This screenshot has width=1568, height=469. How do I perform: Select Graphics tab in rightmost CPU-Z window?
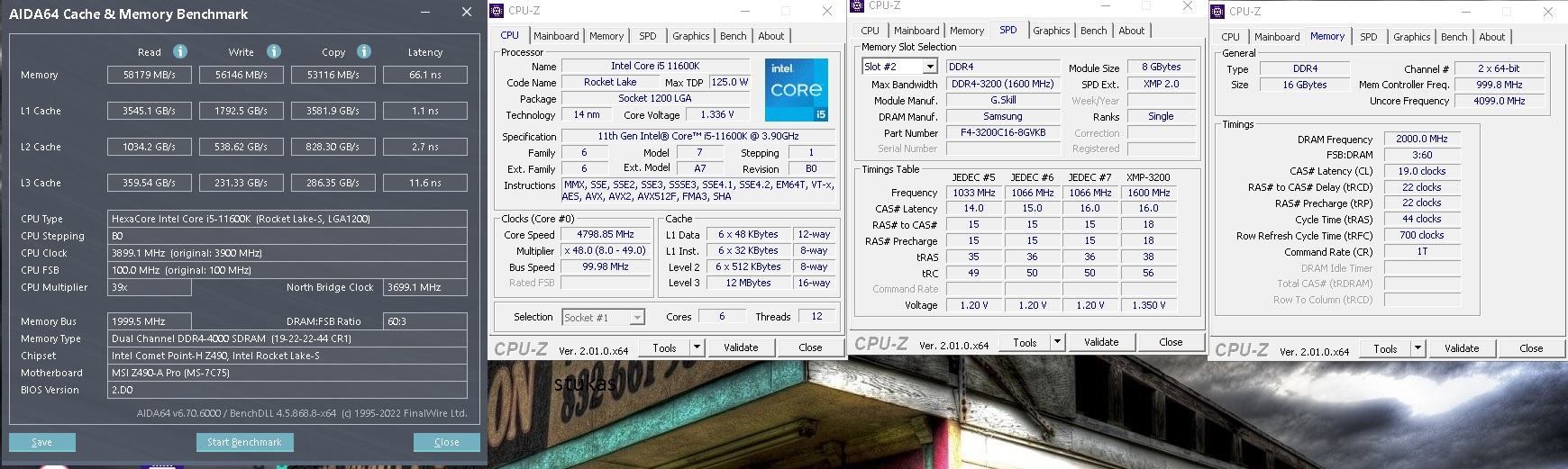tap(1412, 37)
